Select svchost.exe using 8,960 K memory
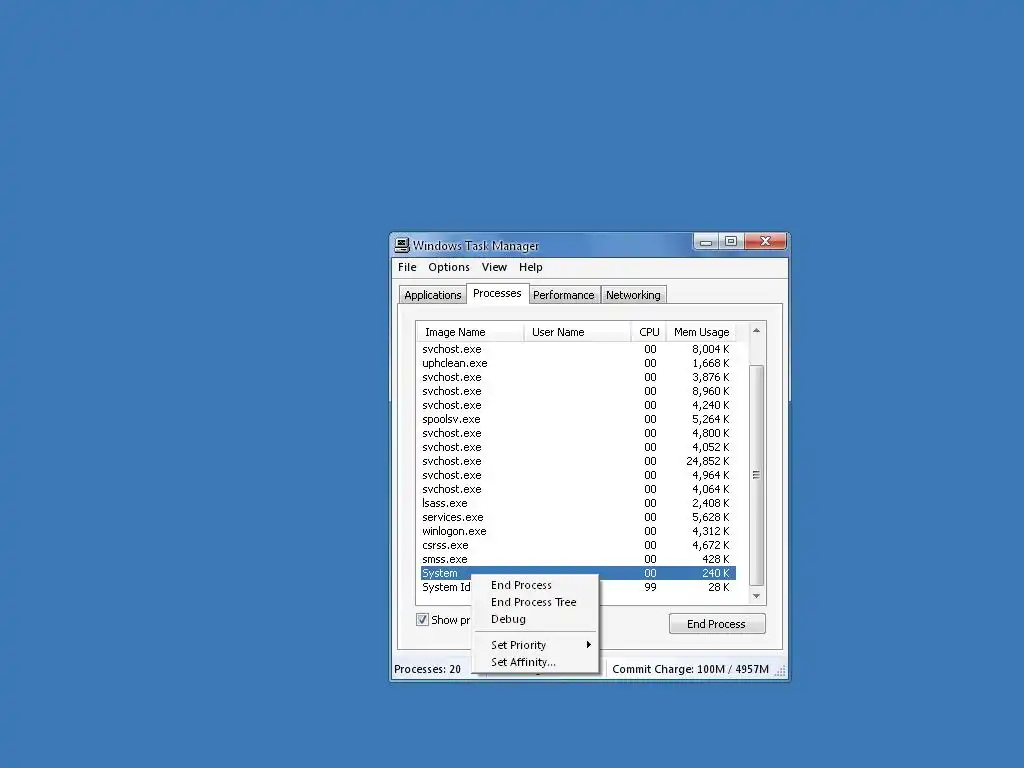The width and height of the screenshot is (1024, 768). [577, 391]
